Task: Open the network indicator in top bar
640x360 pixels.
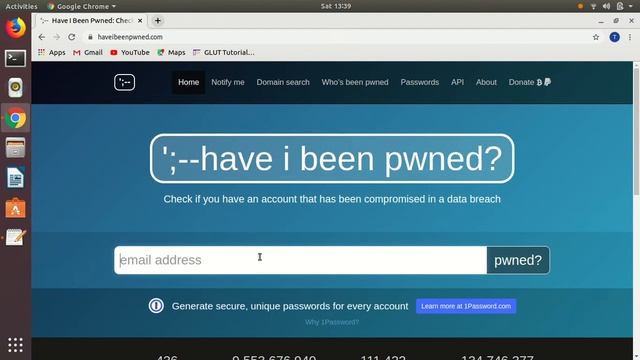Action: (x=593, y=6)
